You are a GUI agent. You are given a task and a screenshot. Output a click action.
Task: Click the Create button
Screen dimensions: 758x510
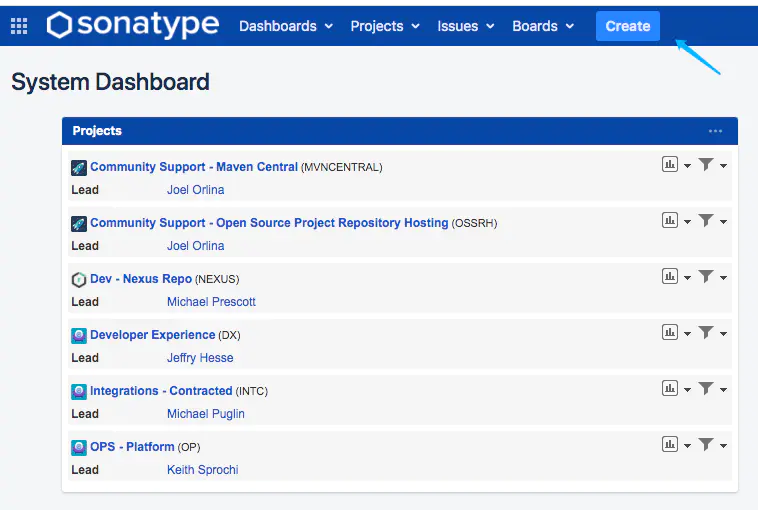tap(627, 26)
